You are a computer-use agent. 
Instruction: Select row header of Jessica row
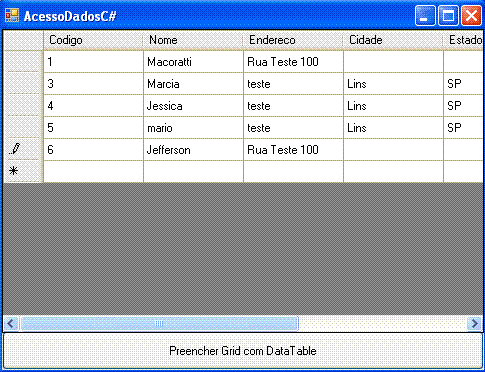[x=23, y=105]
